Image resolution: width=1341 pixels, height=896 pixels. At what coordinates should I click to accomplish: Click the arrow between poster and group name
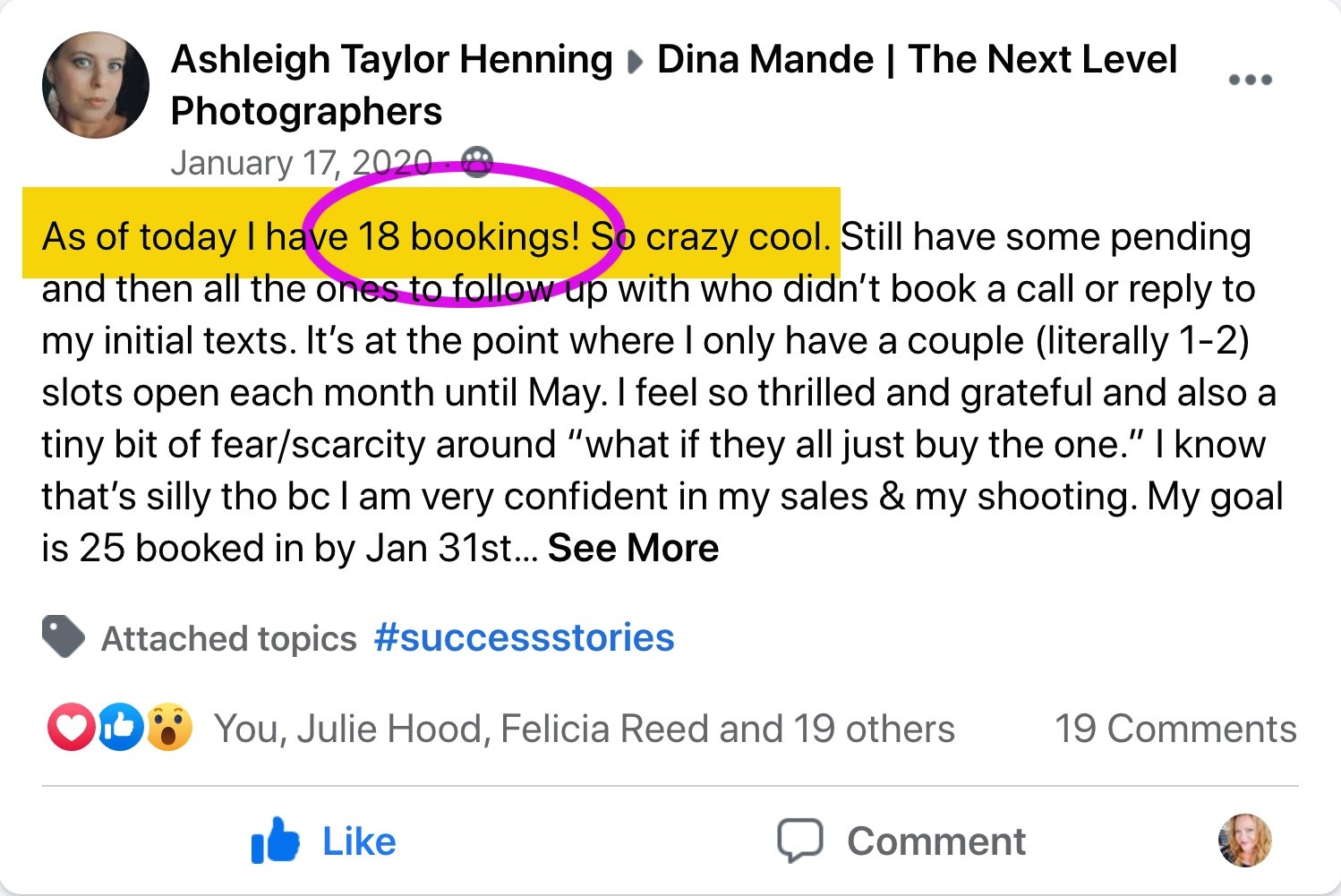635,62
